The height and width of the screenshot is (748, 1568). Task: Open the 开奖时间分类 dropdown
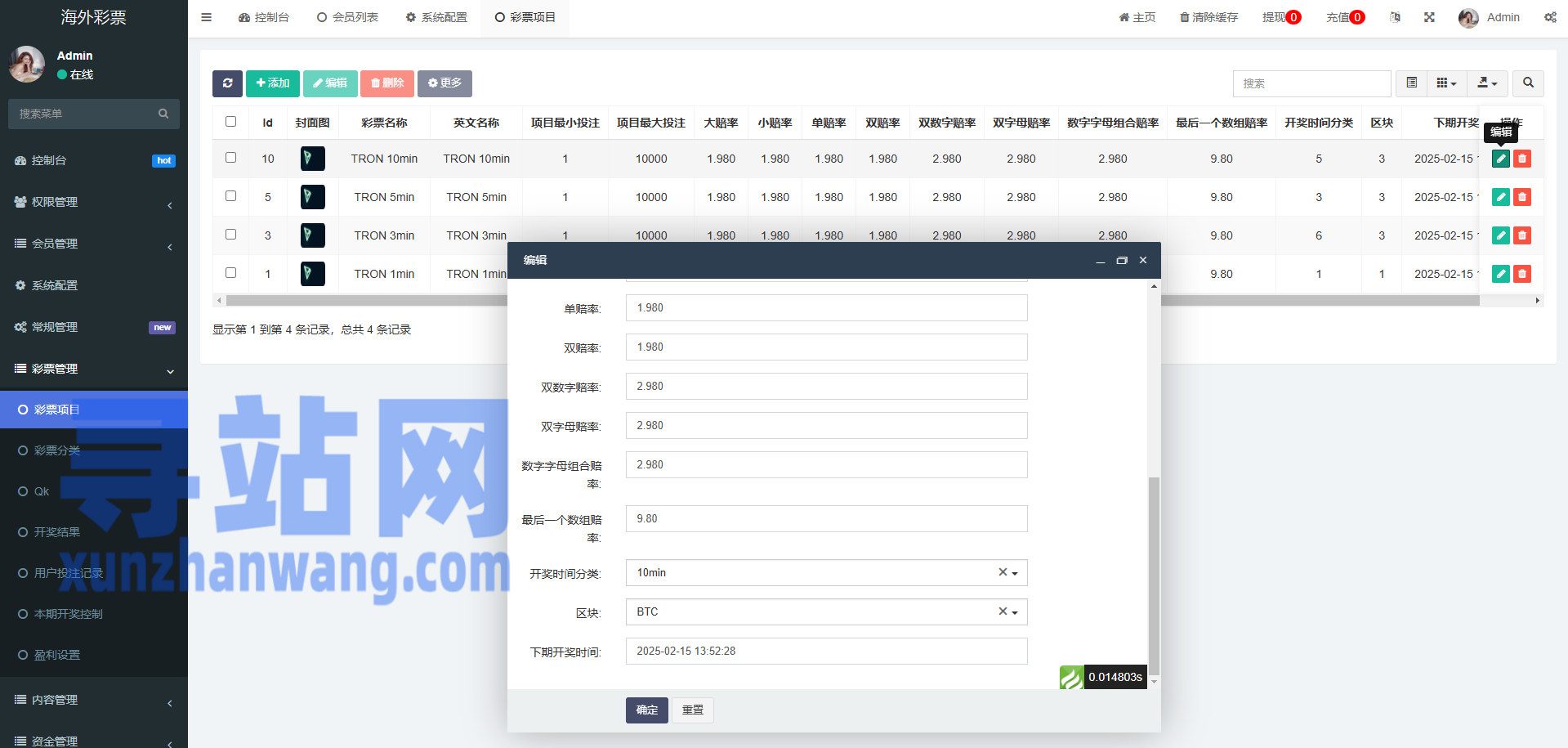coord(826,573)
